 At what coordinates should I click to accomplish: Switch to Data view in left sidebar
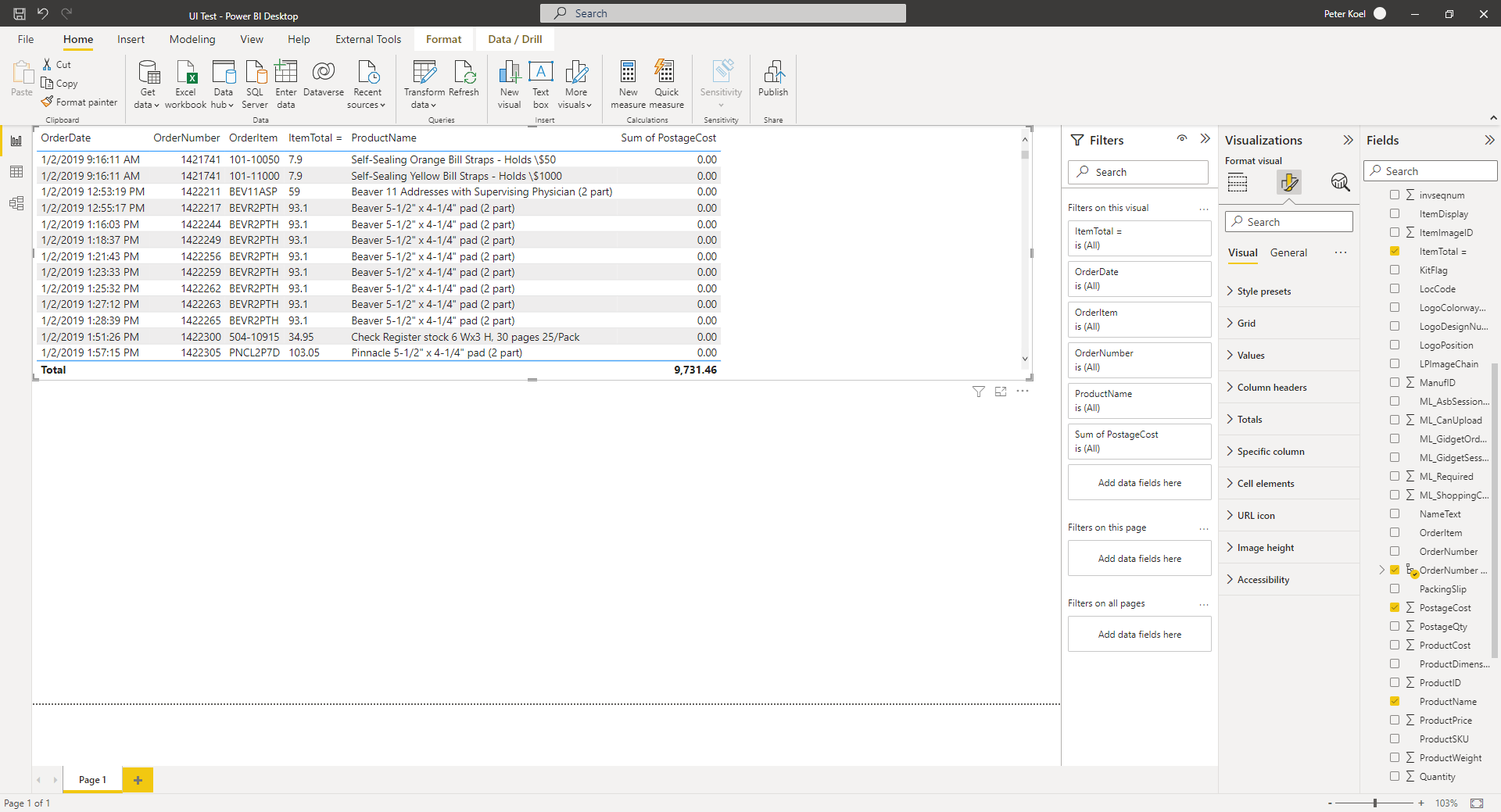[x=16, y=172]
